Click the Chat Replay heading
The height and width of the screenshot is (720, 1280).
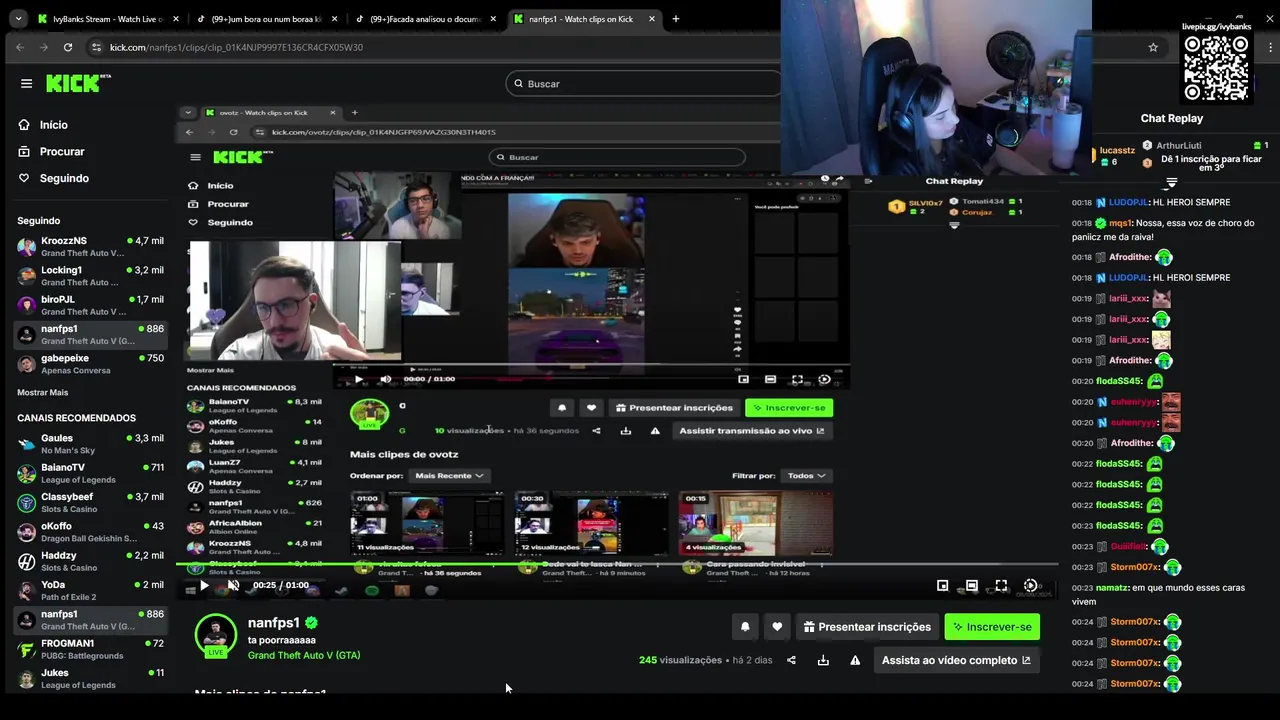[x=1171, y=118]
